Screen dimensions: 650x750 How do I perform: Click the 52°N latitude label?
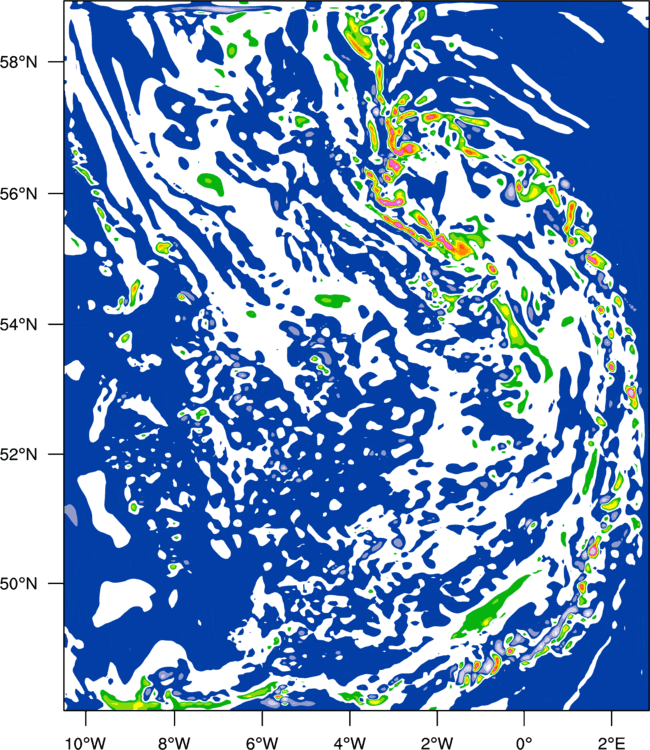19,454
